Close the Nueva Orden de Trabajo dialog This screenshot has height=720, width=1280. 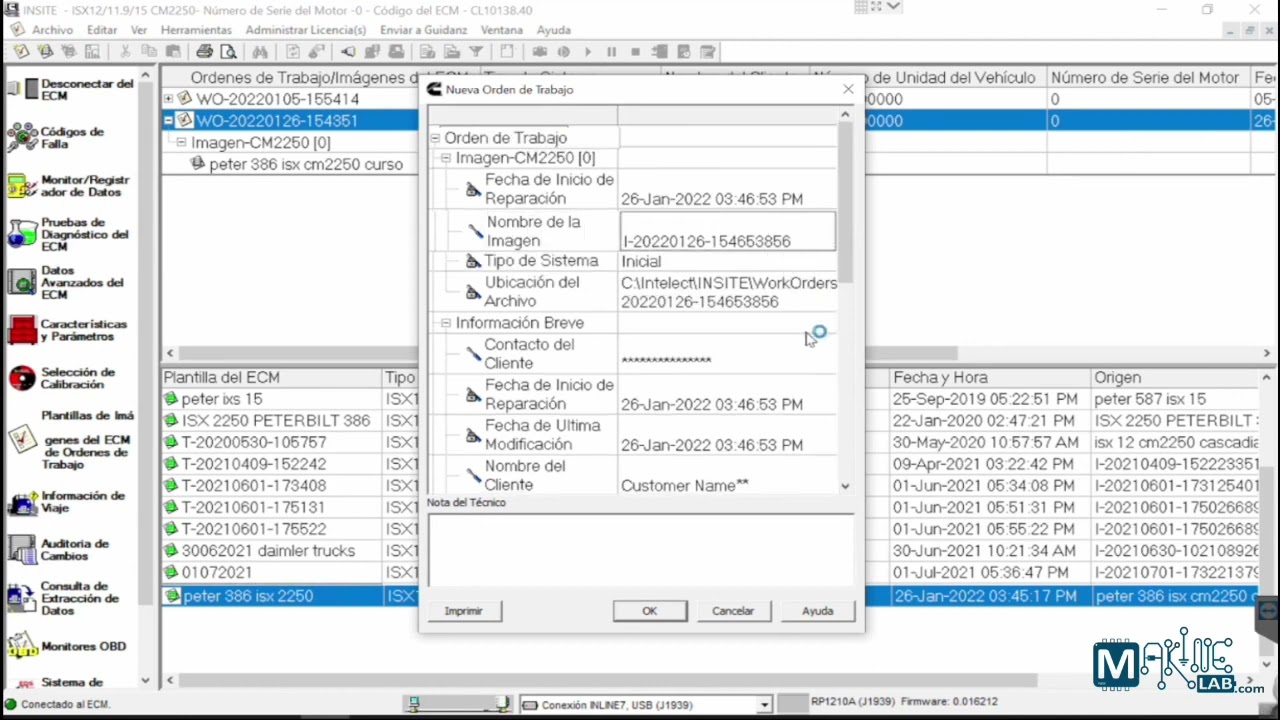tap(848, 89)
